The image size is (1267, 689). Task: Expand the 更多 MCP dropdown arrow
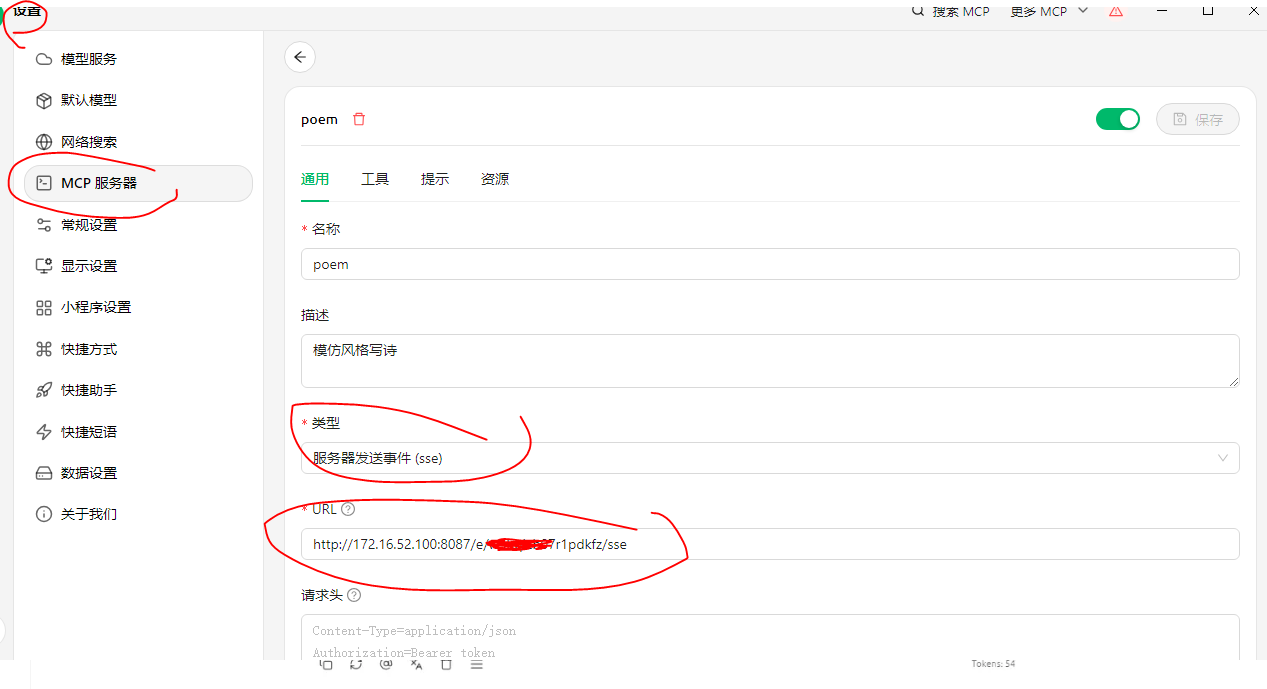coord(1082,11)
